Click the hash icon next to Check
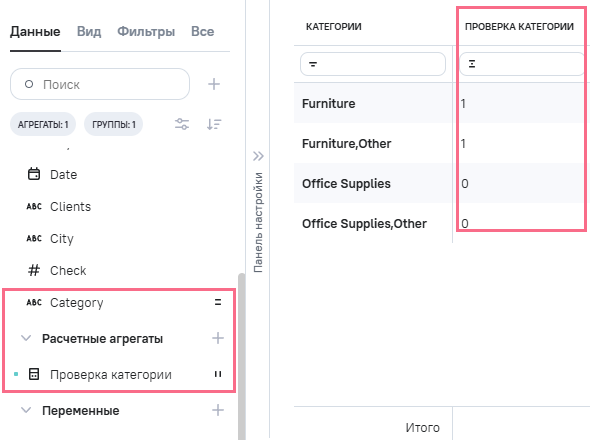The height and width of the screenshot is (440, 590). click(x=34, y=270)
